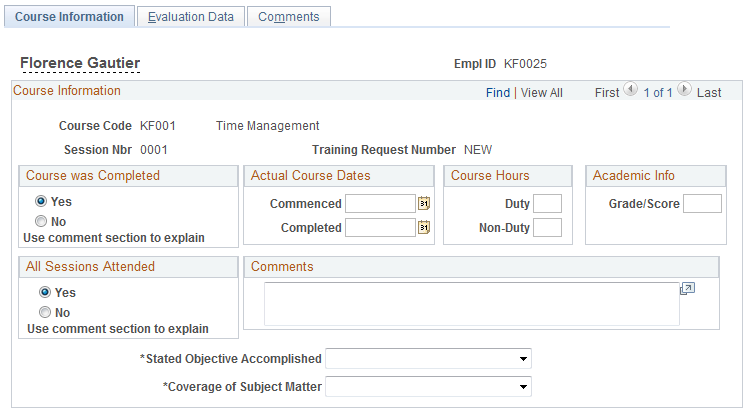749x414 pixels.
Task: Open the Comments tab
Action: [x=288, y=17]
